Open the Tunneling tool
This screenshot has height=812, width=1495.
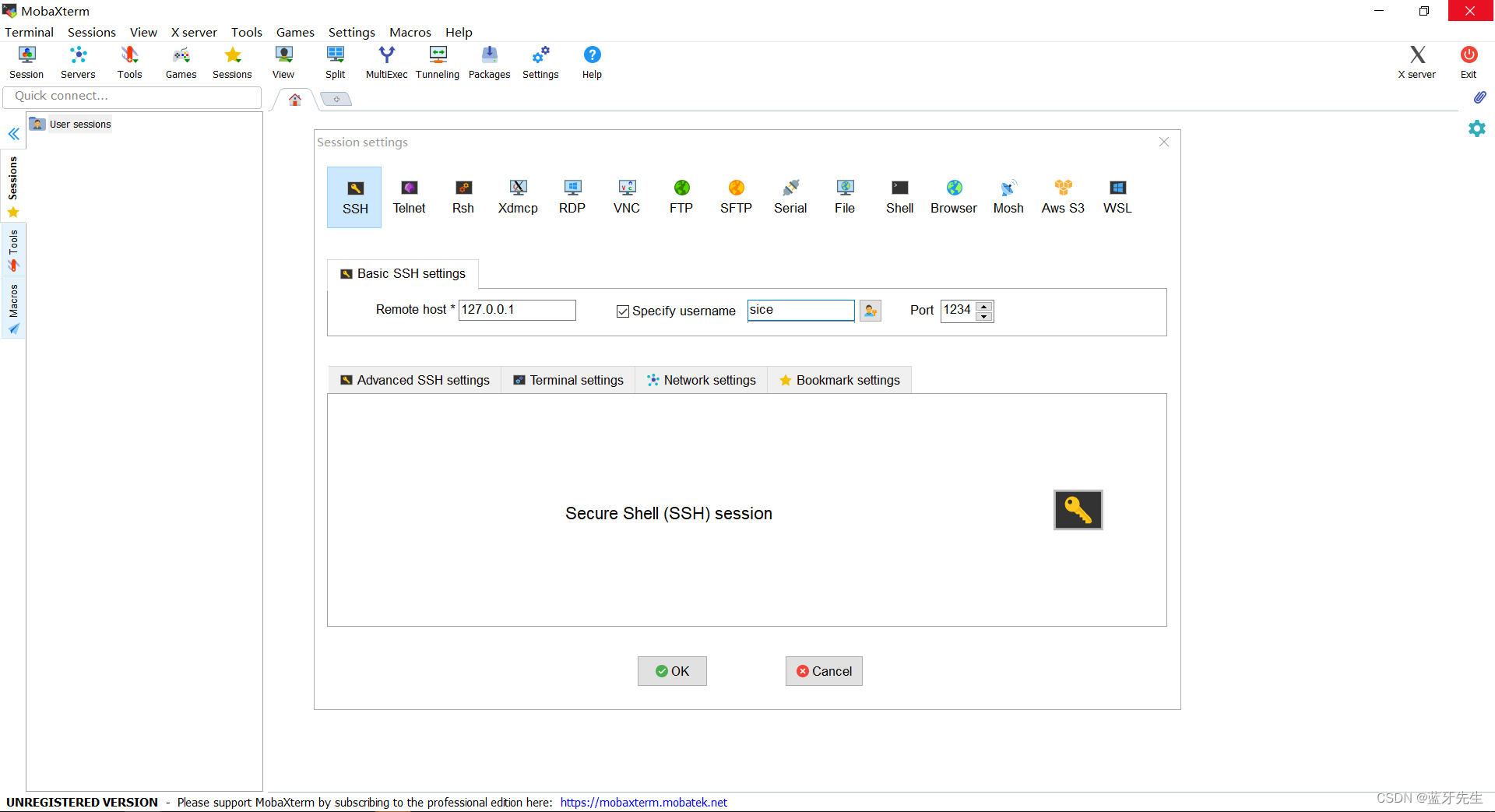[x=438, y=62]
